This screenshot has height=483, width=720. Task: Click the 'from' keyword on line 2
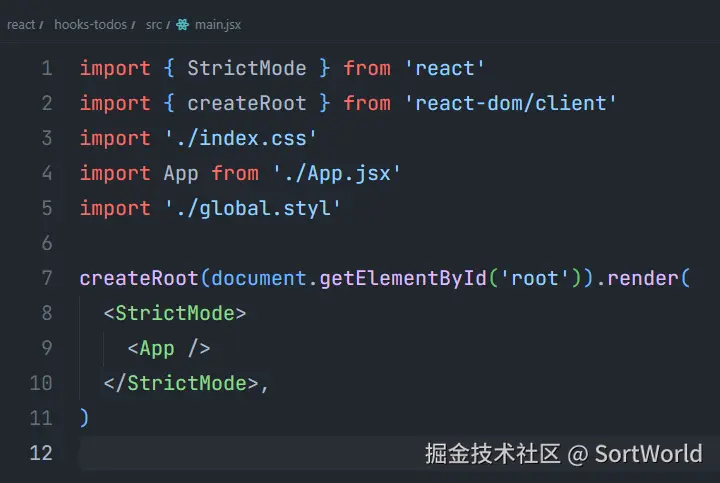click(x=367, y=103)
